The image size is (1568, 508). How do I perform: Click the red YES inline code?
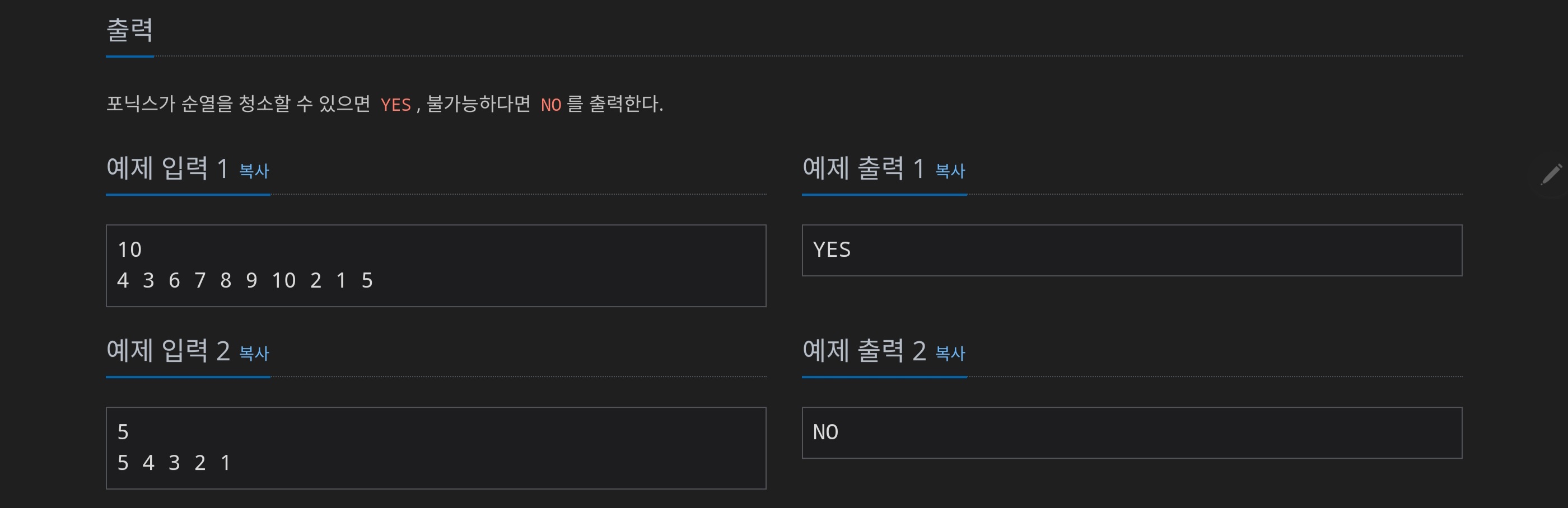396,105
